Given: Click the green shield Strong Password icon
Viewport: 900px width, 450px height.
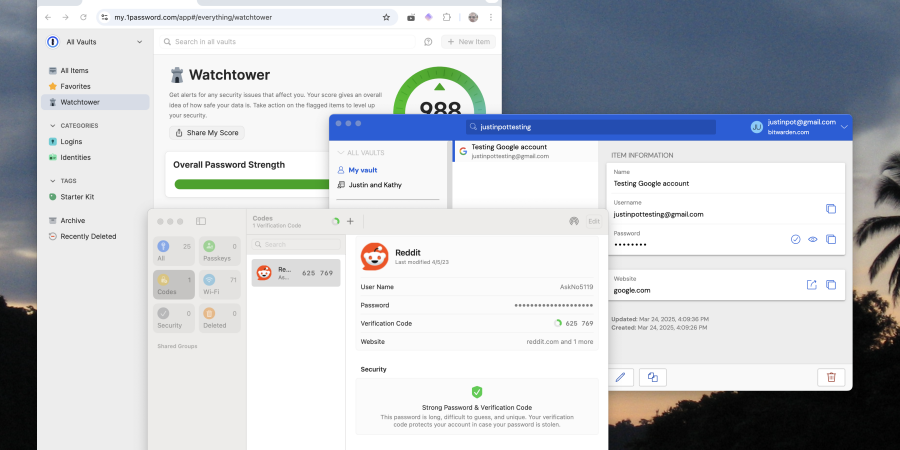Looking at the screenshot, I should [477, 392].
